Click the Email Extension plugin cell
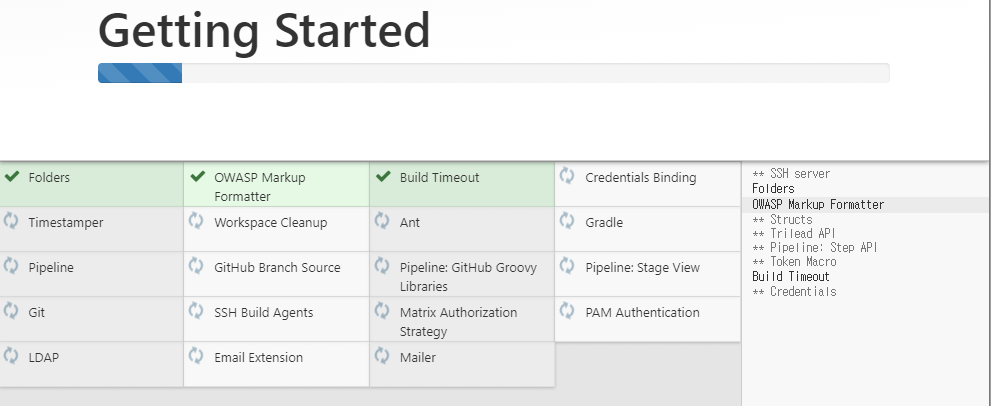The height and width of the screenshot is (406, 991). click(276, 364)
